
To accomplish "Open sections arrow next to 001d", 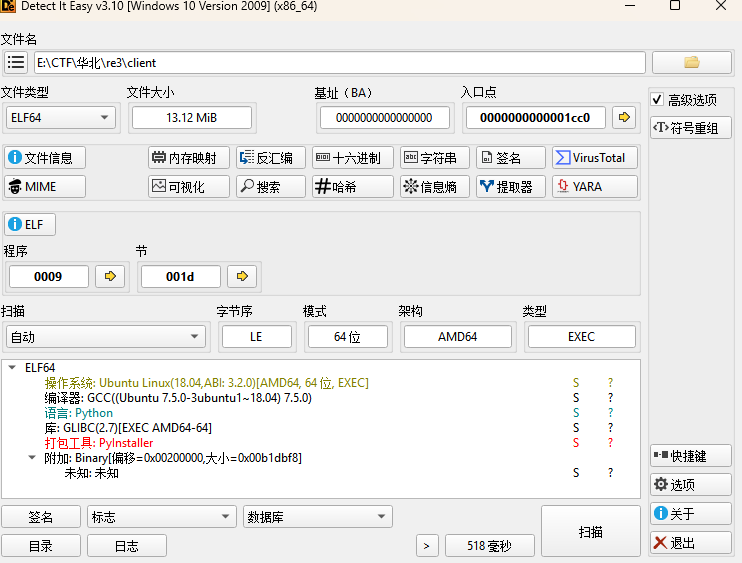I will tap(242, 276).
